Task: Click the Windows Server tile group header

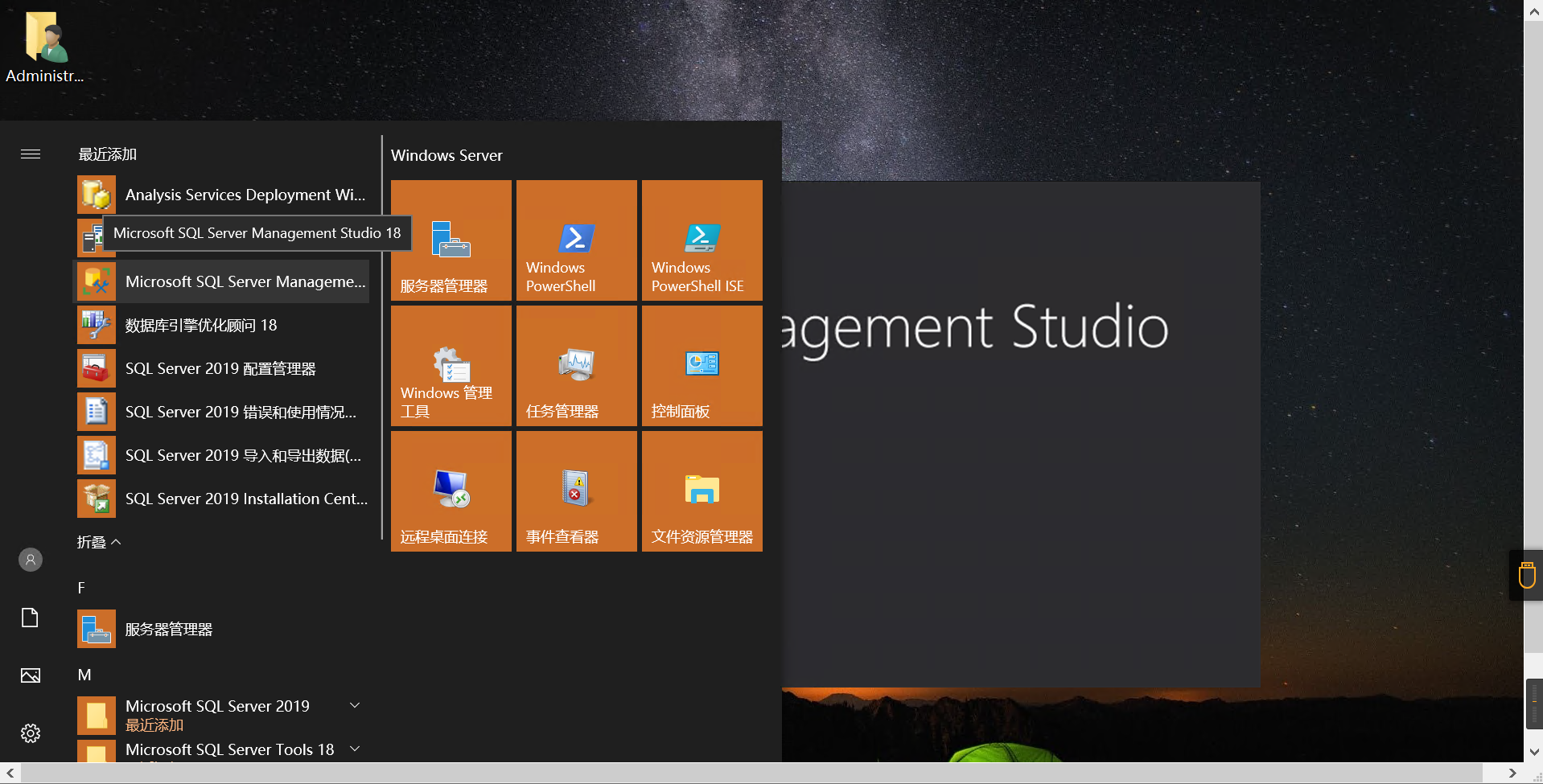Action: (446, 155)
